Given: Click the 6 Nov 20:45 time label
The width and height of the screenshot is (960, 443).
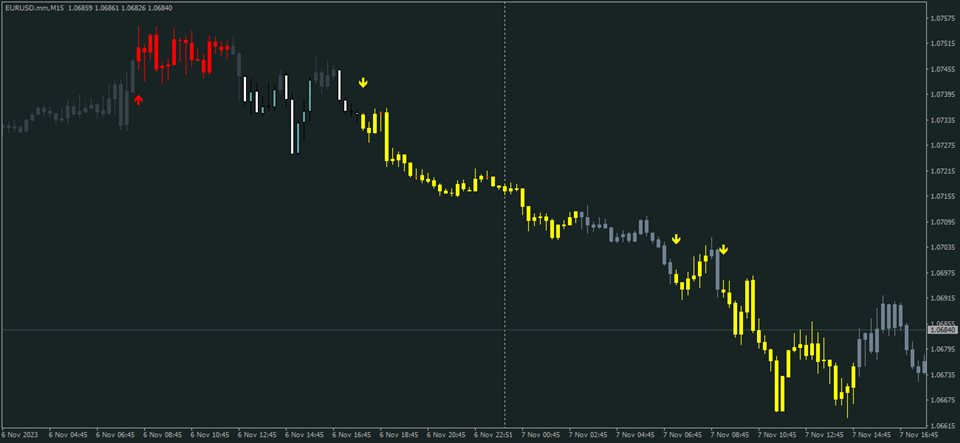Looking at the screenshot, I should coord(446,435).
